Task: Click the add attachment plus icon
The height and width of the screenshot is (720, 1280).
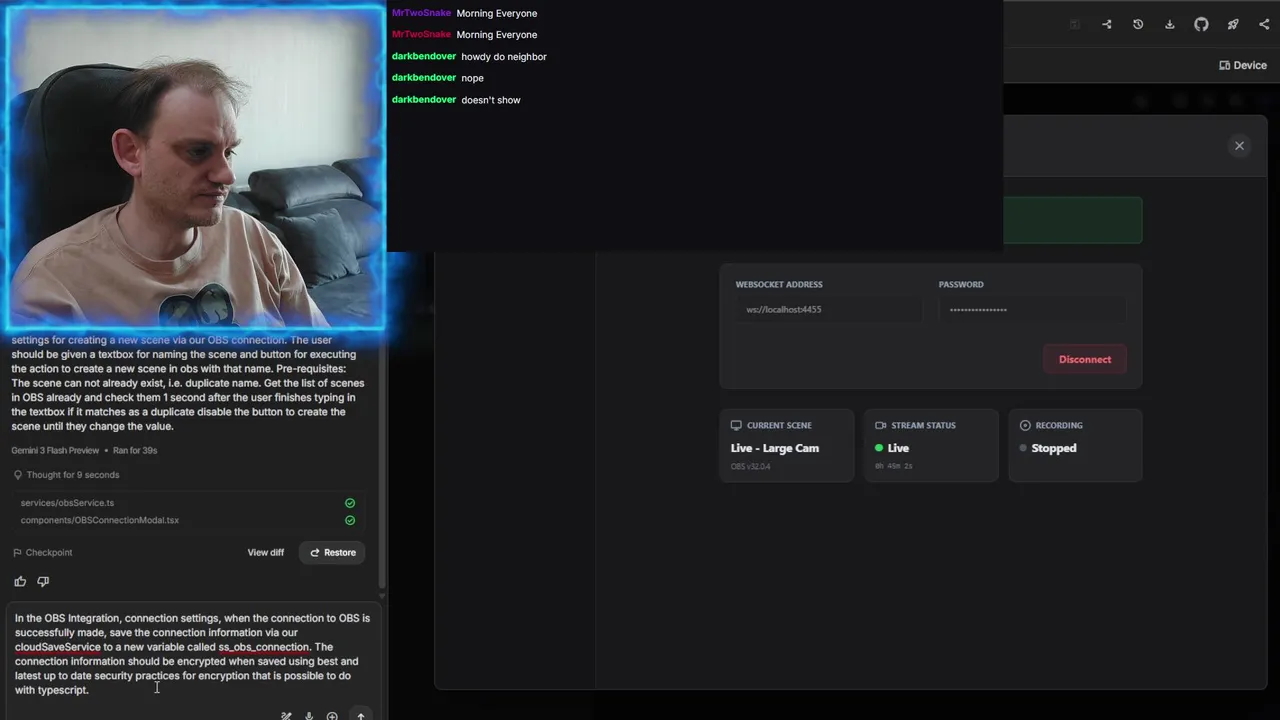Action: click(332, 716)
